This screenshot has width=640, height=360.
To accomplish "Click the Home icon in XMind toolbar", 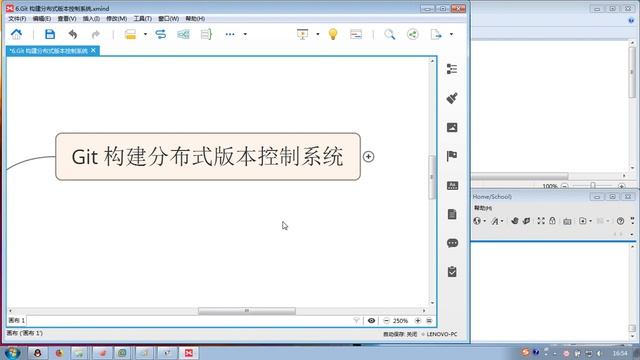I will tap(16, 34).
